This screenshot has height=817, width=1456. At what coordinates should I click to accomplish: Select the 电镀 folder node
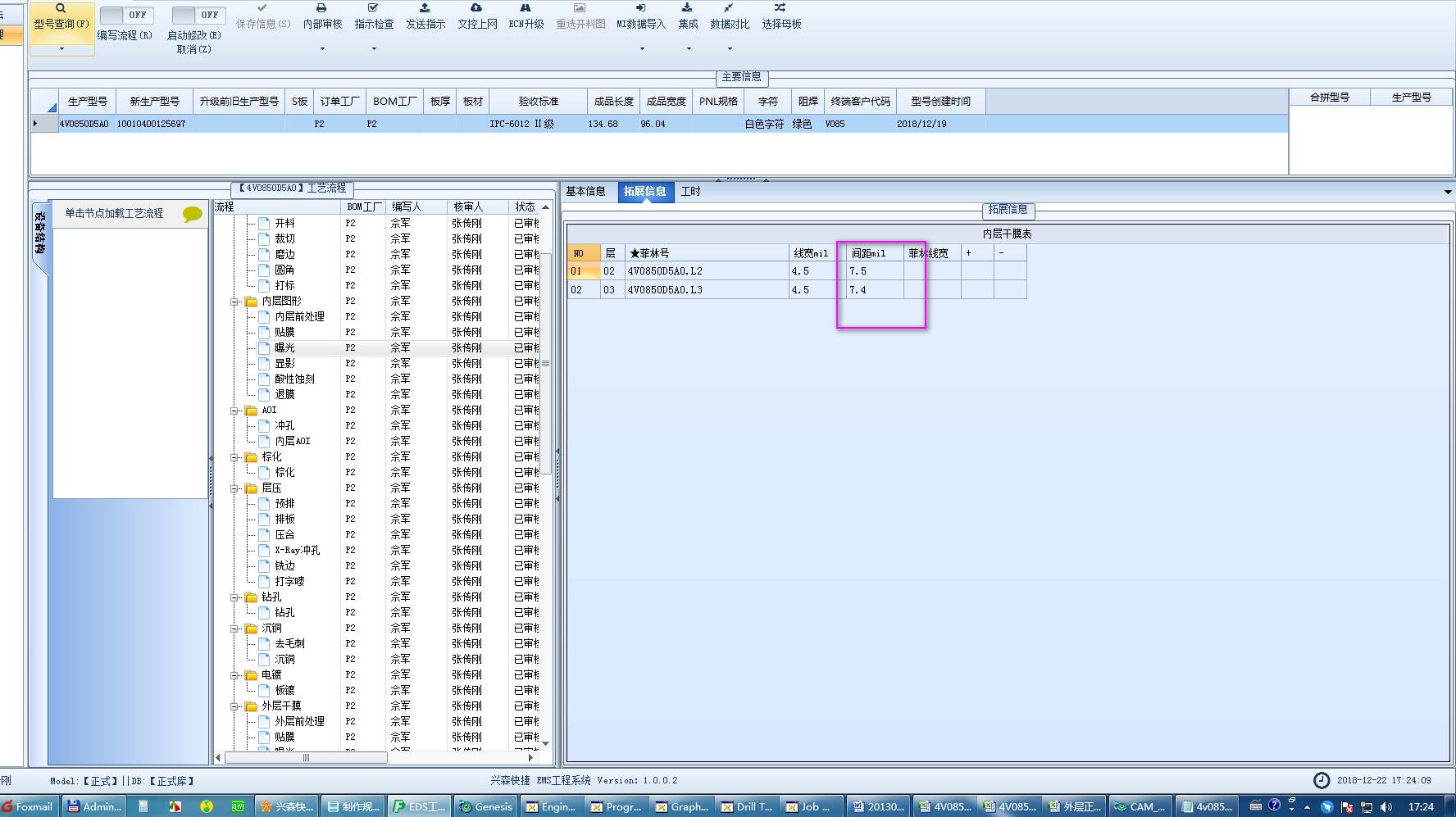[271, 675]
